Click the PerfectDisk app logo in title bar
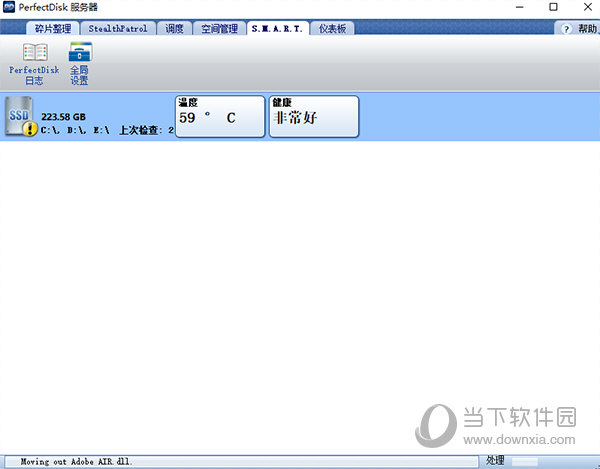This screenshot has width=600, height=469. click(8, 7)
